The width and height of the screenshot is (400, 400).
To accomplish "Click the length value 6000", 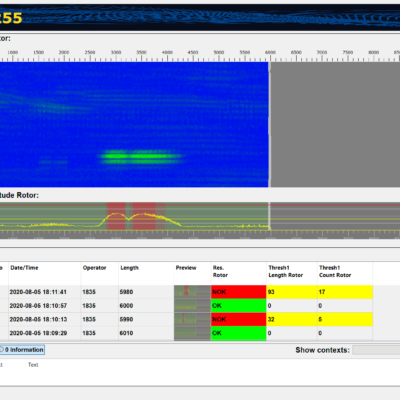I will 126,306.
